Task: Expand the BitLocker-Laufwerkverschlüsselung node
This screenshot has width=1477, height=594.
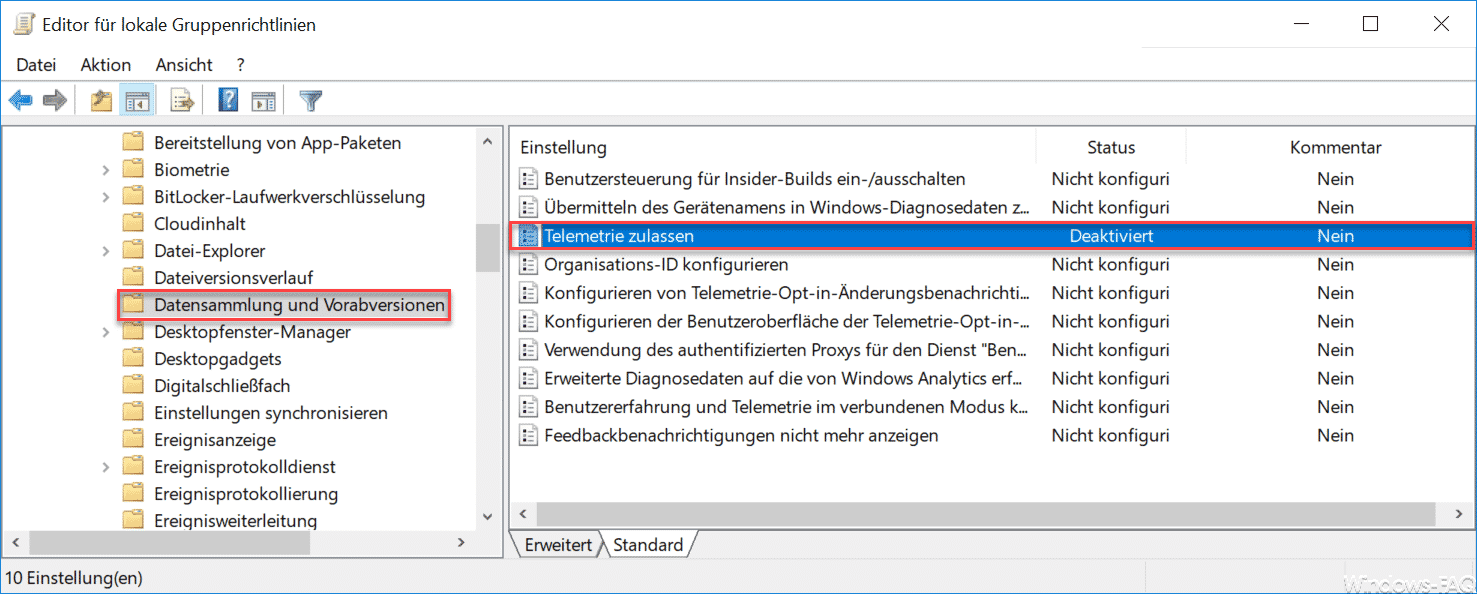Action: (x=106, y=197)
